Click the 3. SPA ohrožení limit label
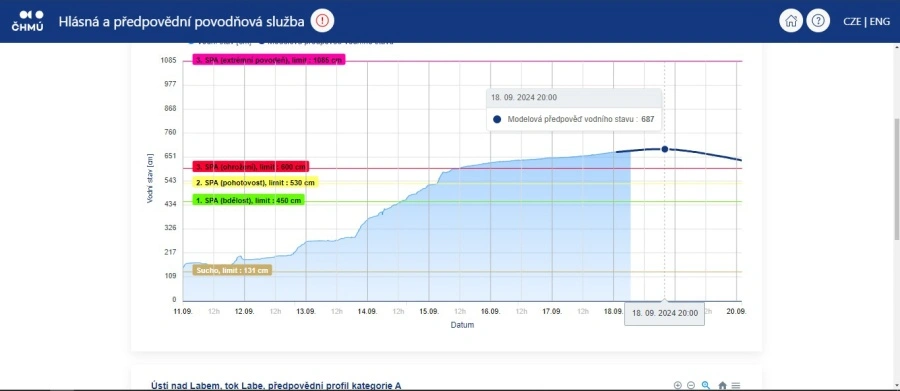 click(x=251, y=167)
